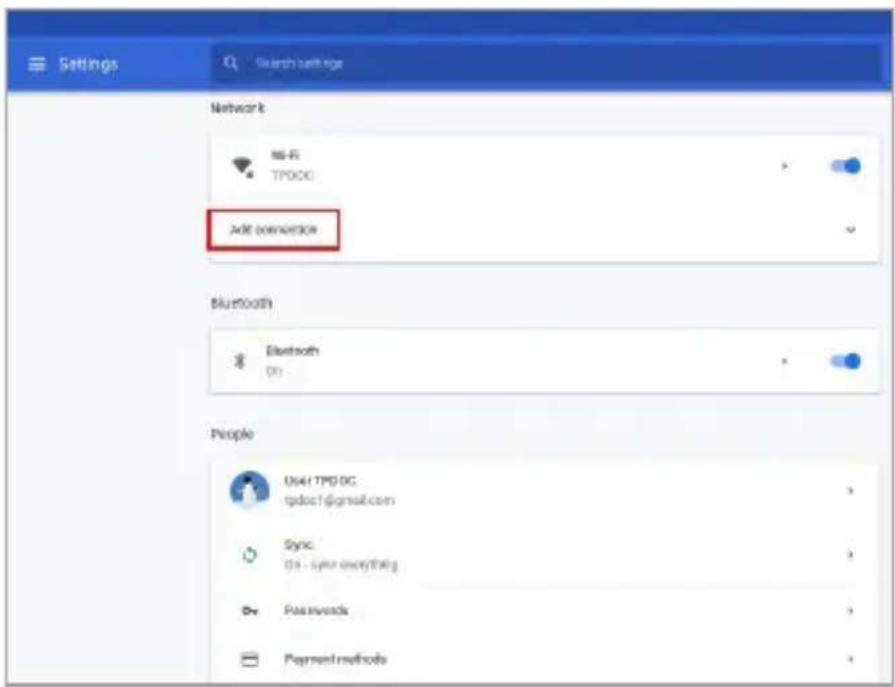Click the user profile avatar
Image resolution: width=895 pixels, height=687 pixels.
pyautogui.click(x=249, y=490)
